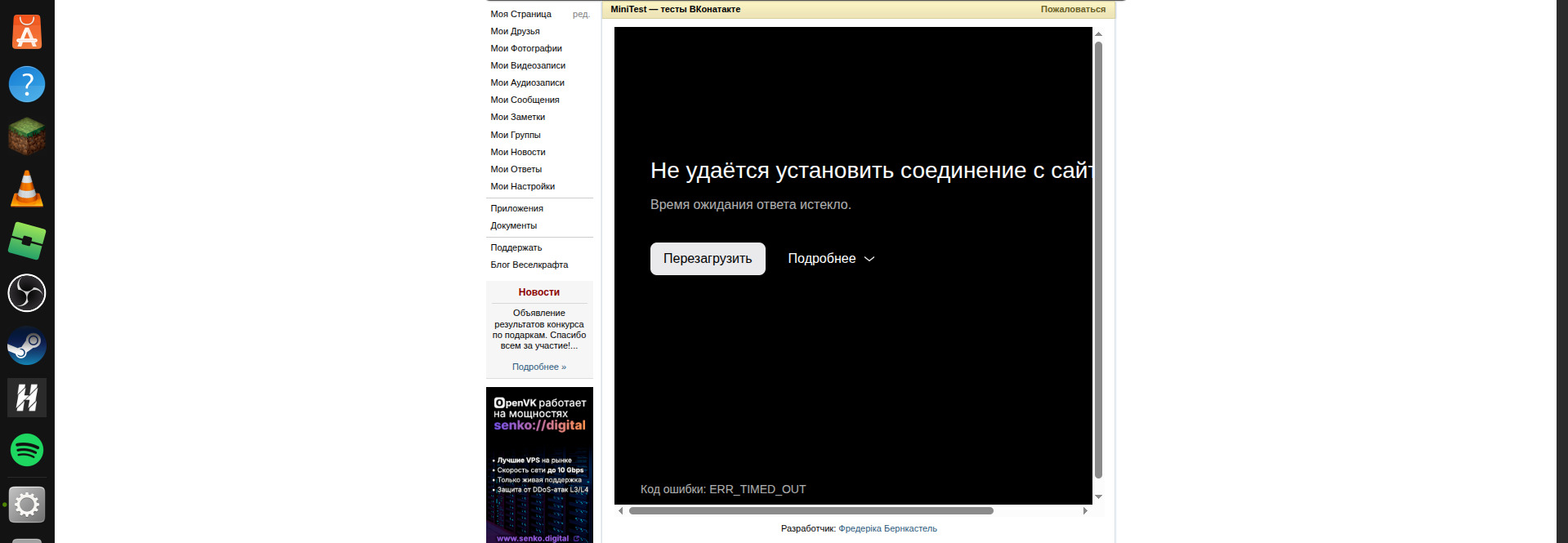This screenshot has height=543, width=1568.
Task: Open Мои Фотографии
Action: click(x=526, y=48)
